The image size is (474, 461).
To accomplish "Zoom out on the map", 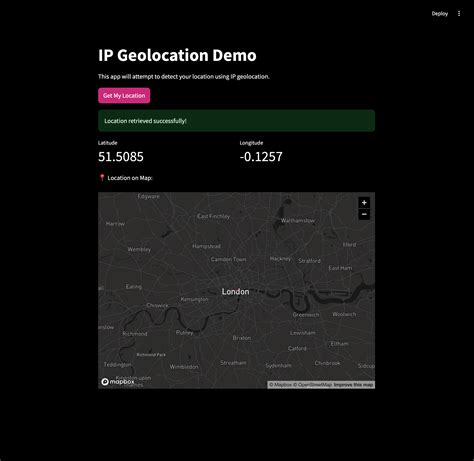I will tap(364, 214).
